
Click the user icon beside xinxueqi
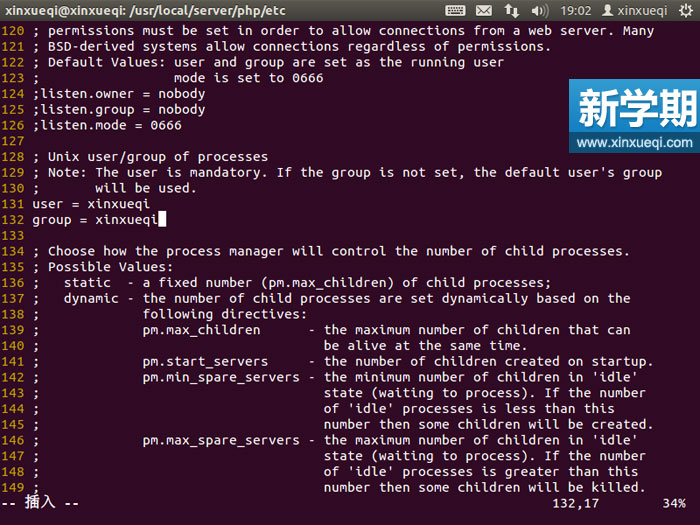click(x=607, y=10)
